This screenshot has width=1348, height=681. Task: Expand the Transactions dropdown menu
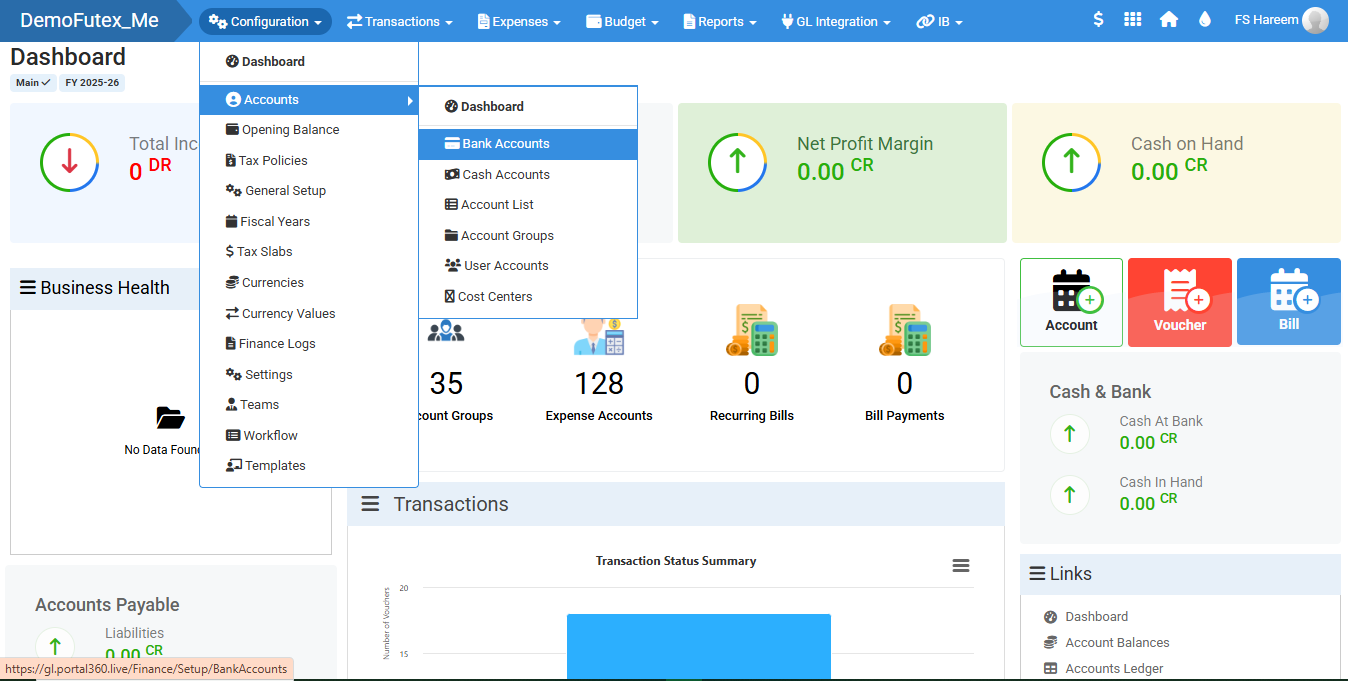400,22
